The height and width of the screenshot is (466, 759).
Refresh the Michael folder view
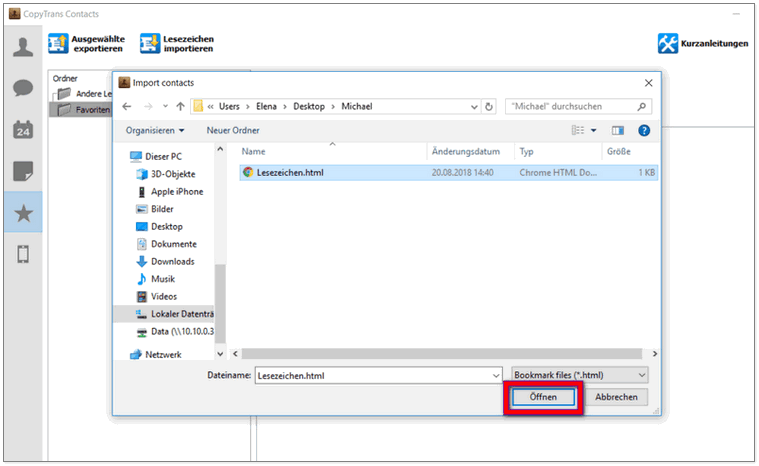(489, 107)
